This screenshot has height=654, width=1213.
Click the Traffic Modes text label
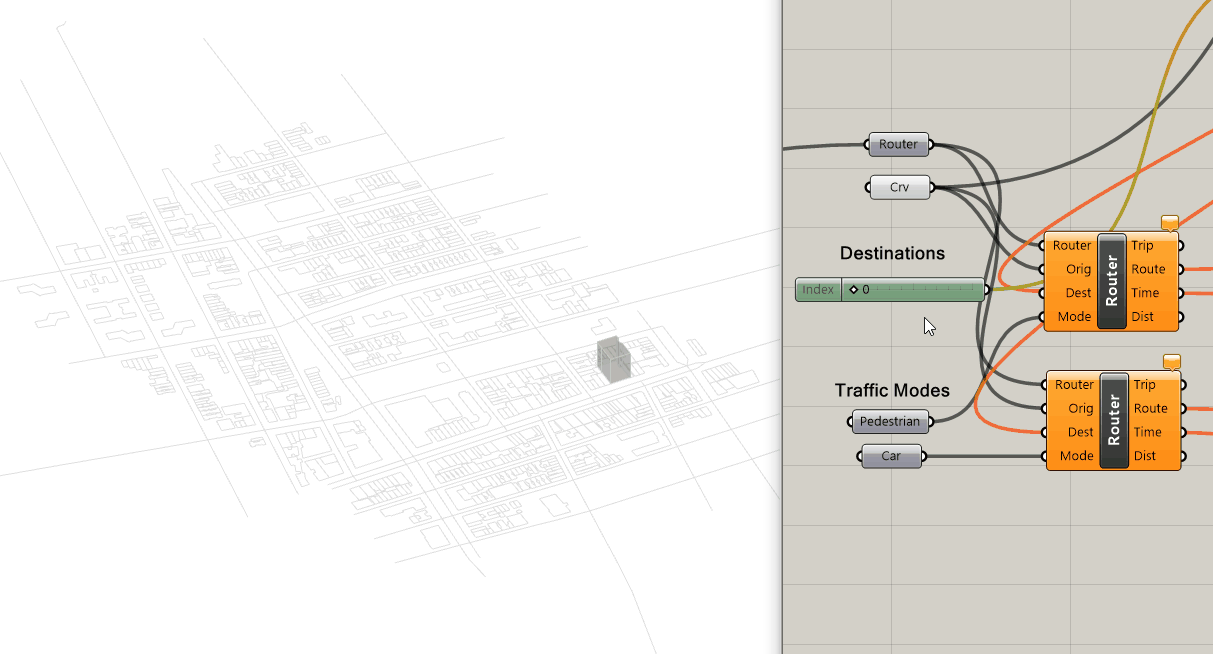pyautogui.click(x=892, y=390)
